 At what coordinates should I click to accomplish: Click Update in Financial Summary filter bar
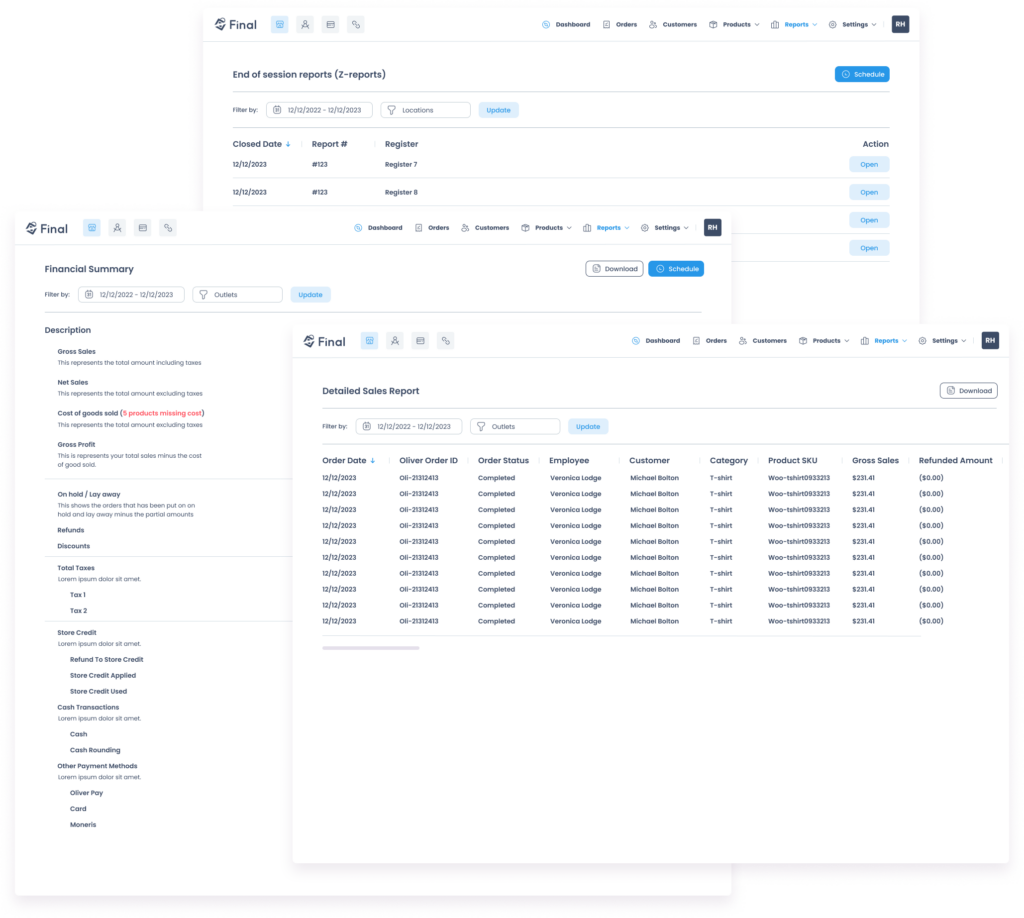pyautogui.click(x=310, y=295)
